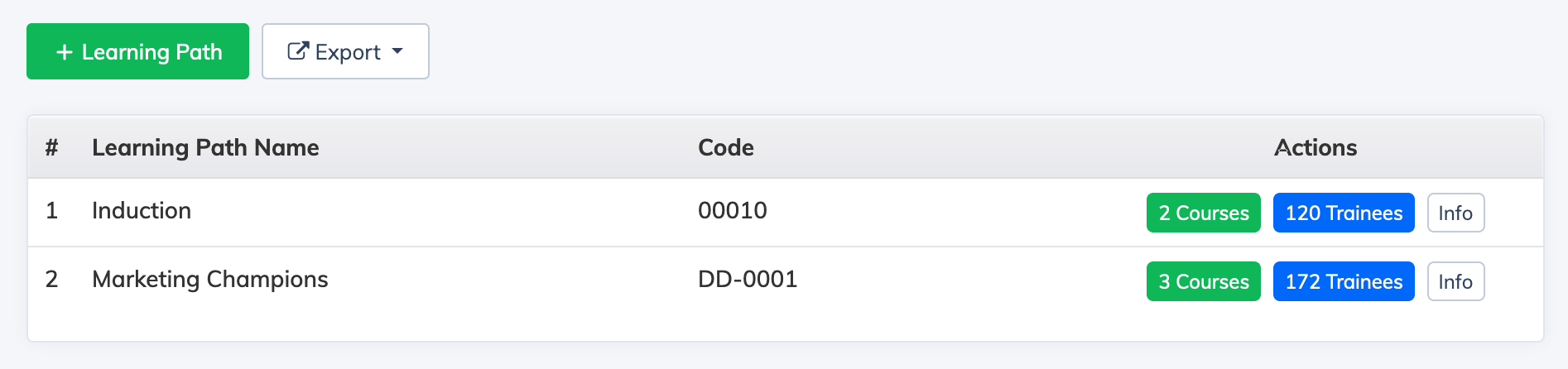Open Info for Marketing Champions
This screenshot has height=369, width=1568.
1455,281
